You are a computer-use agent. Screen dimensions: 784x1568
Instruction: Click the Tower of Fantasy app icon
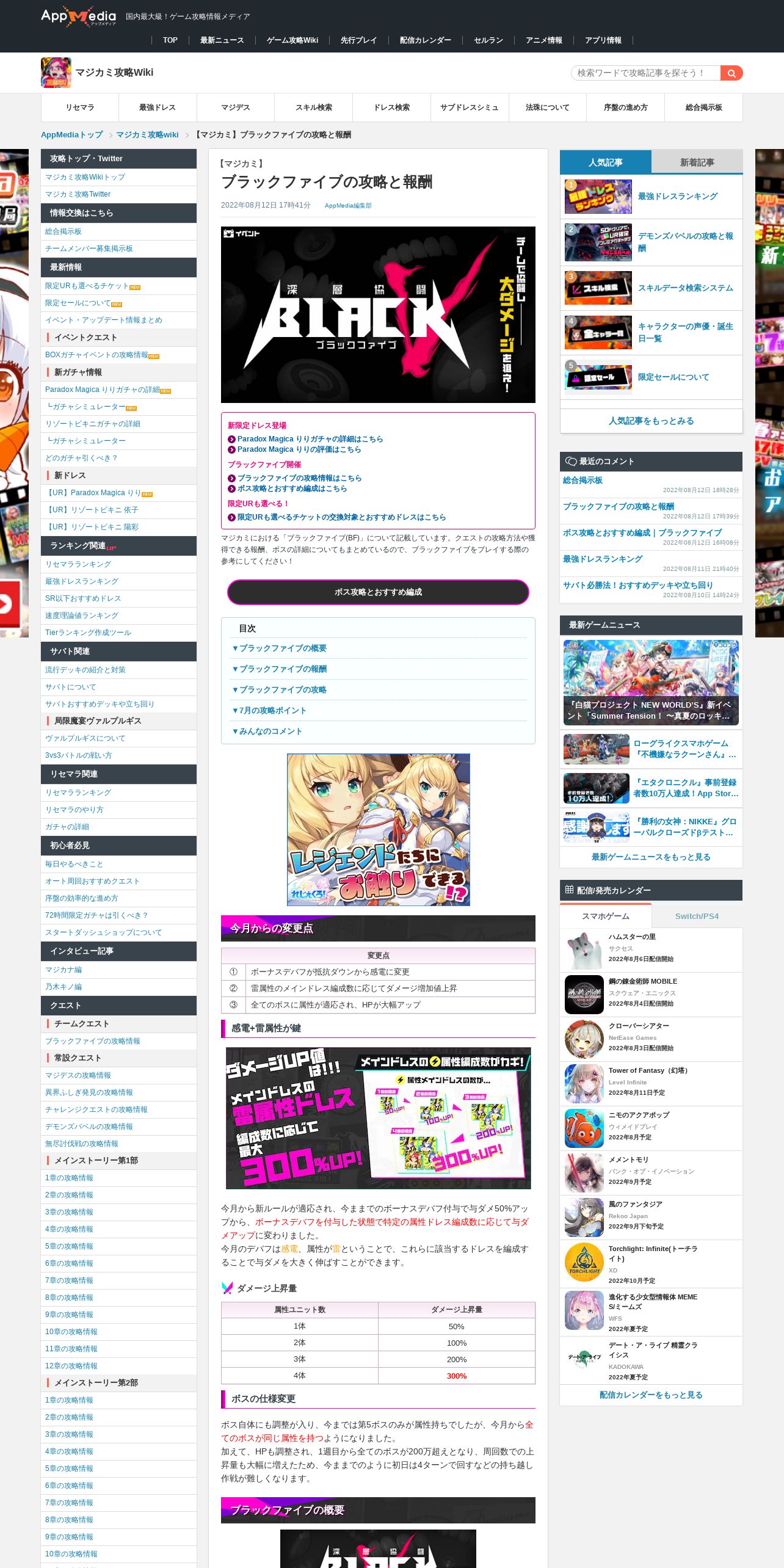tap(584, 1084)
